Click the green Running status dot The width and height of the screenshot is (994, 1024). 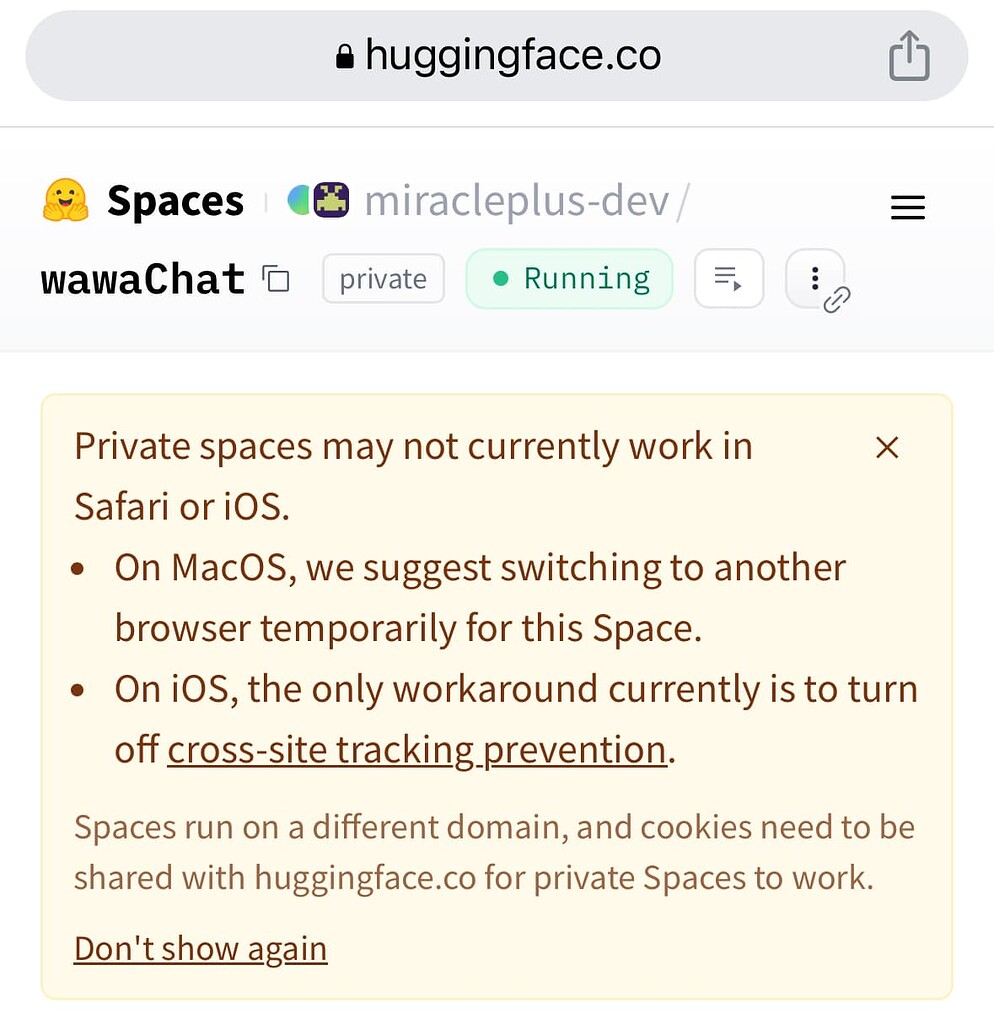pos(501,279)
